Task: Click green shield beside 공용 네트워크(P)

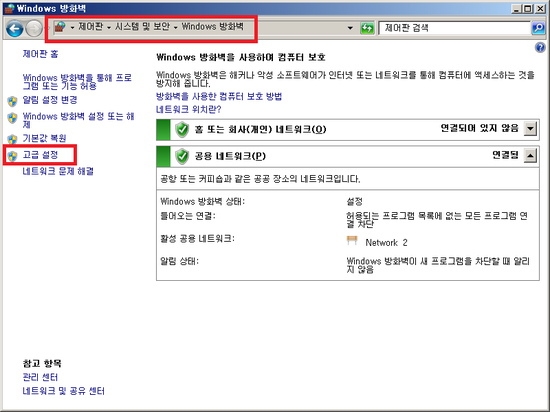Action: (182, 156)
